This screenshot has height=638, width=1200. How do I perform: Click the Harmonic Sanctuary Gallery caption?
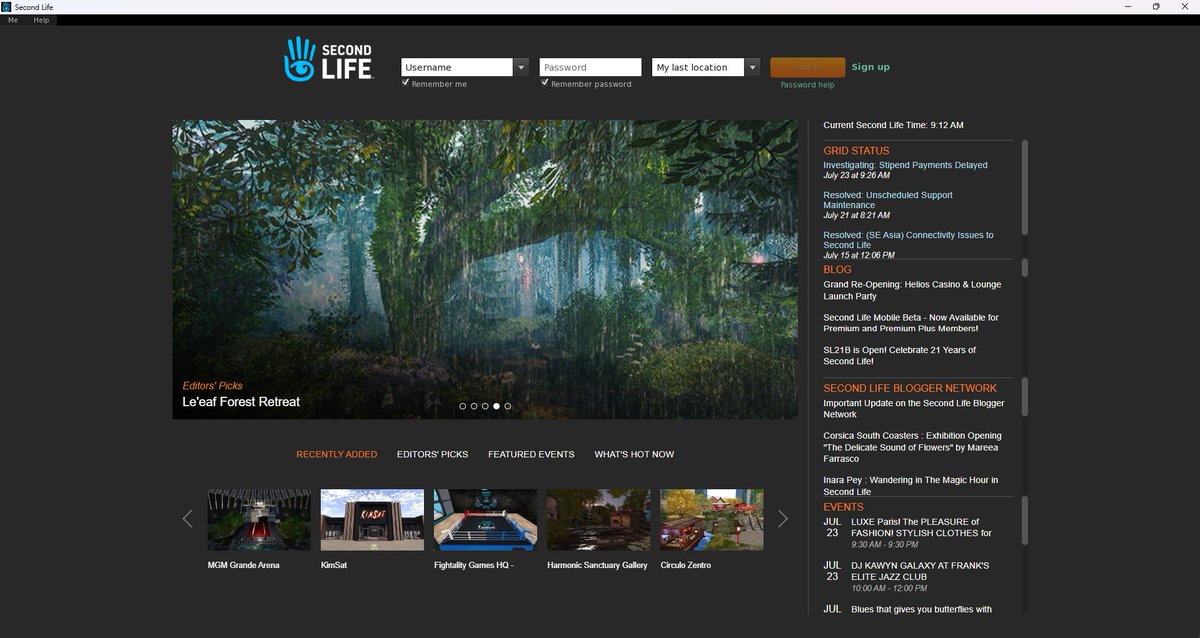597,565
